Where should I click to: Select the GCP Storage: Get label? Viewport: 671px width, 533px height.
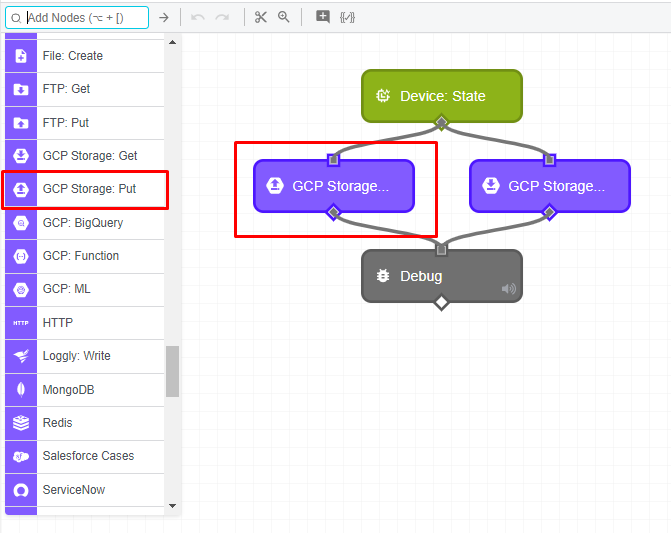pyautogui.click(x=90, y=156)
